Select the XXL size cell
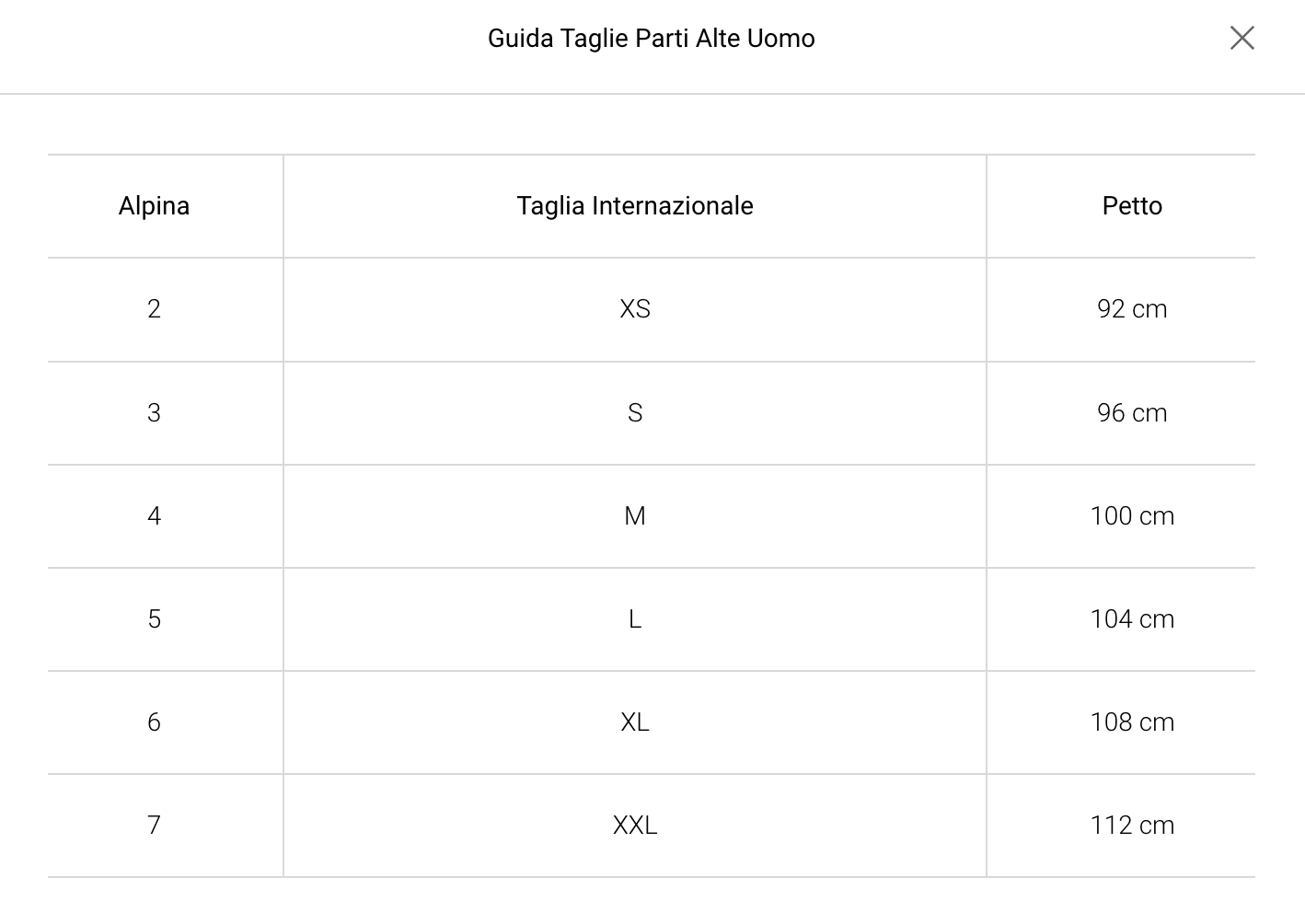Viewport: 1305px width, 924px height. pos(634,826)
